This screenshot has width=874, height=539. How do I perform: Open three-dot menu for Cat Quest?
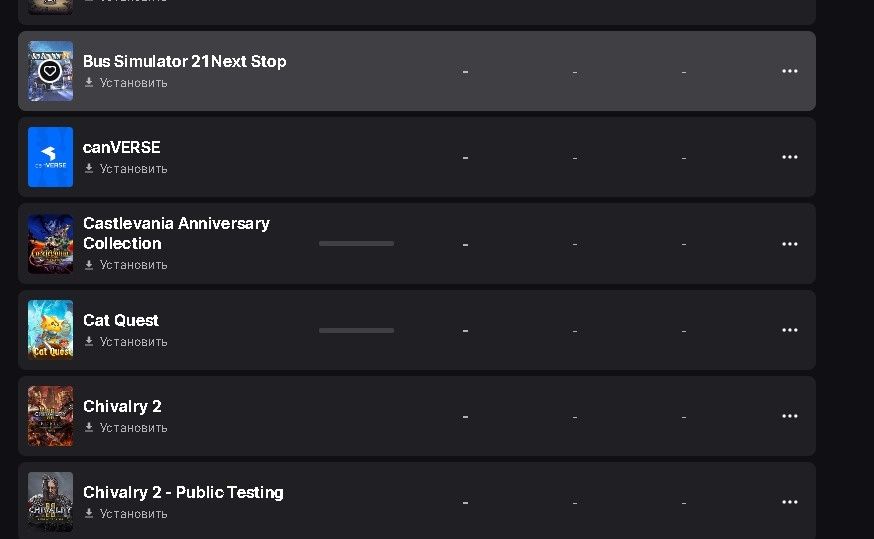pos(789,330)
